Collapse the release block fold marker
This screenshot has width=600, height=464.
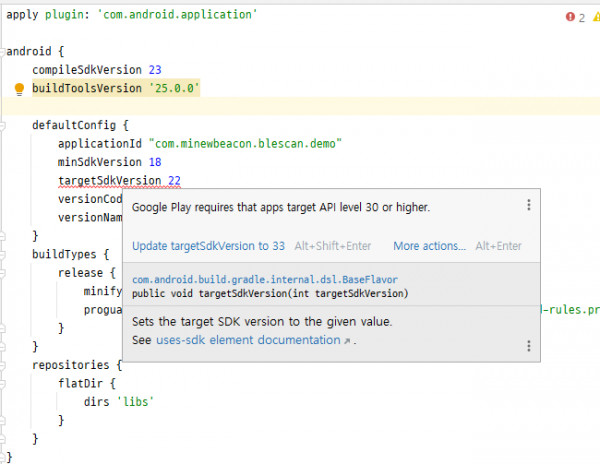(x=2, y=273)
